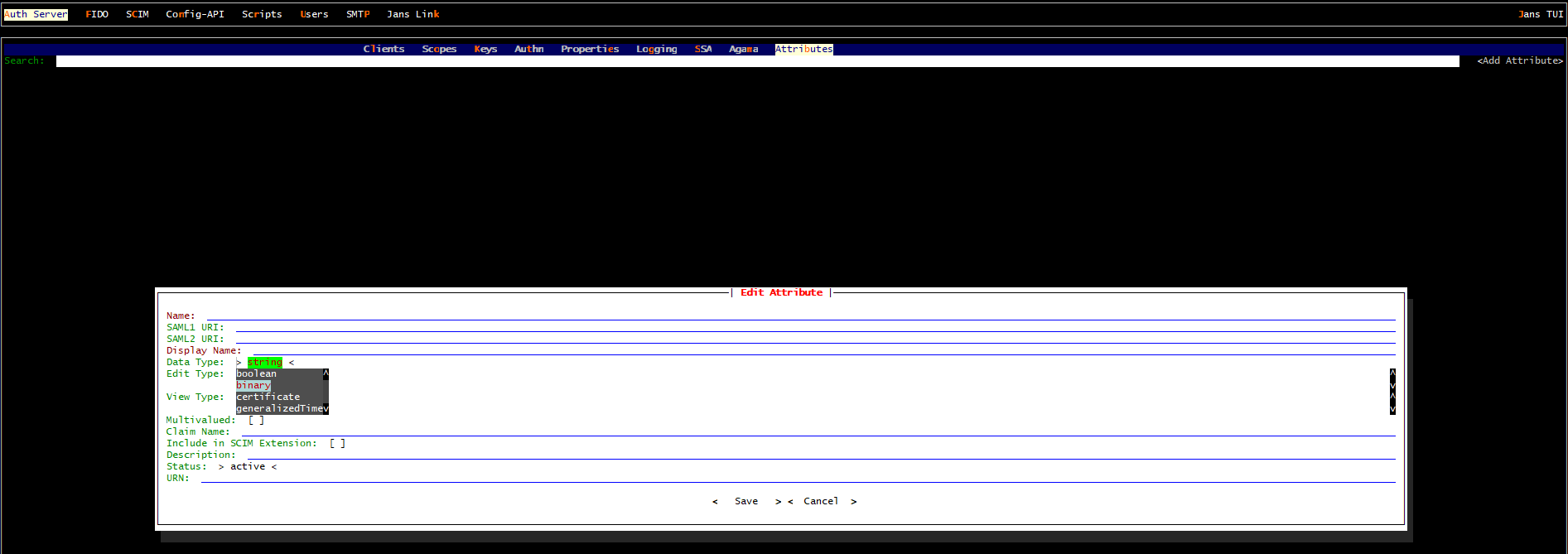Switch to the Keys tab
1568x554 pixels.
[485, 49]
